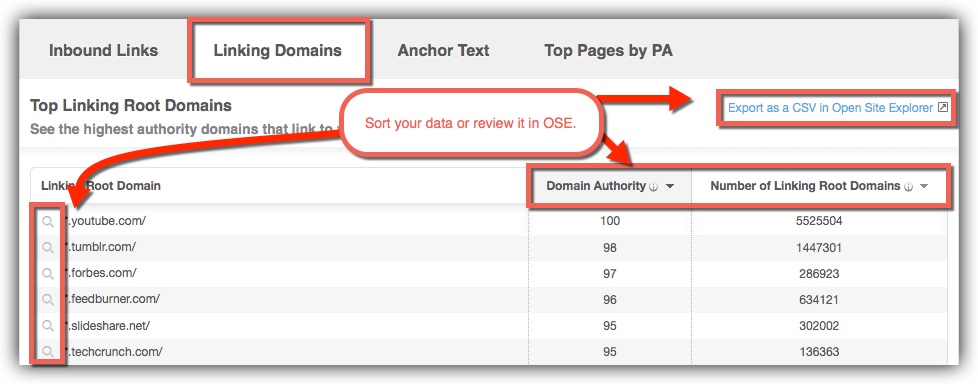Image resolution: width=978 pixels, height=384 pixels.
Task: Switch to the Inbound Links tab
Action: [104, 50]
